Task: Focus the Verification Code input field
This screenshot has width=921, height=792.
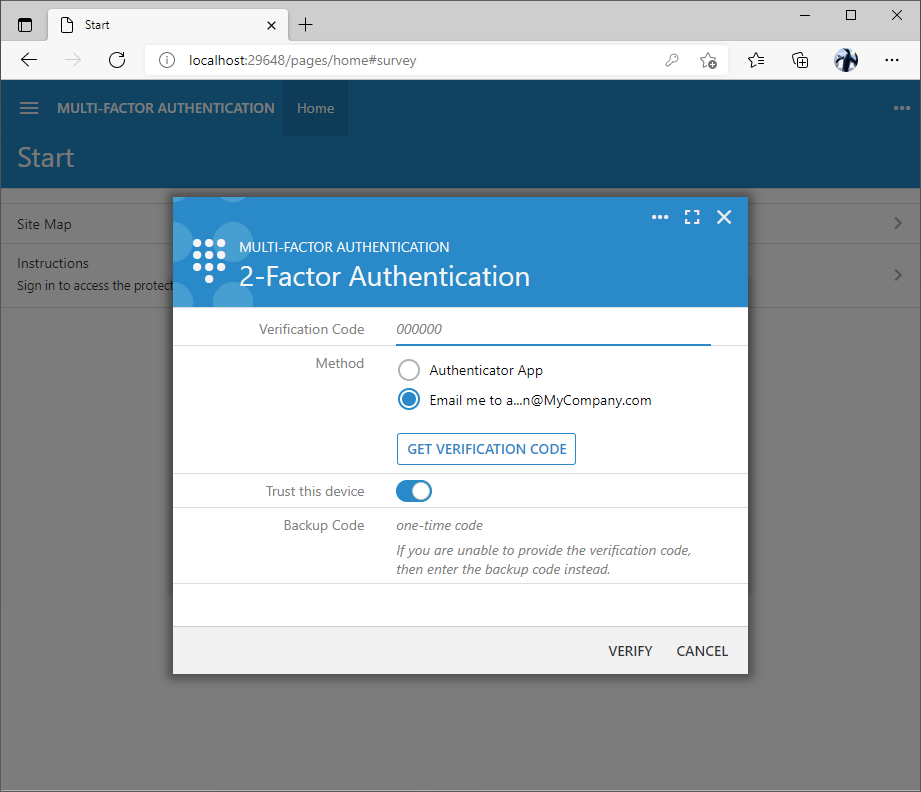Action: [553, 329]
